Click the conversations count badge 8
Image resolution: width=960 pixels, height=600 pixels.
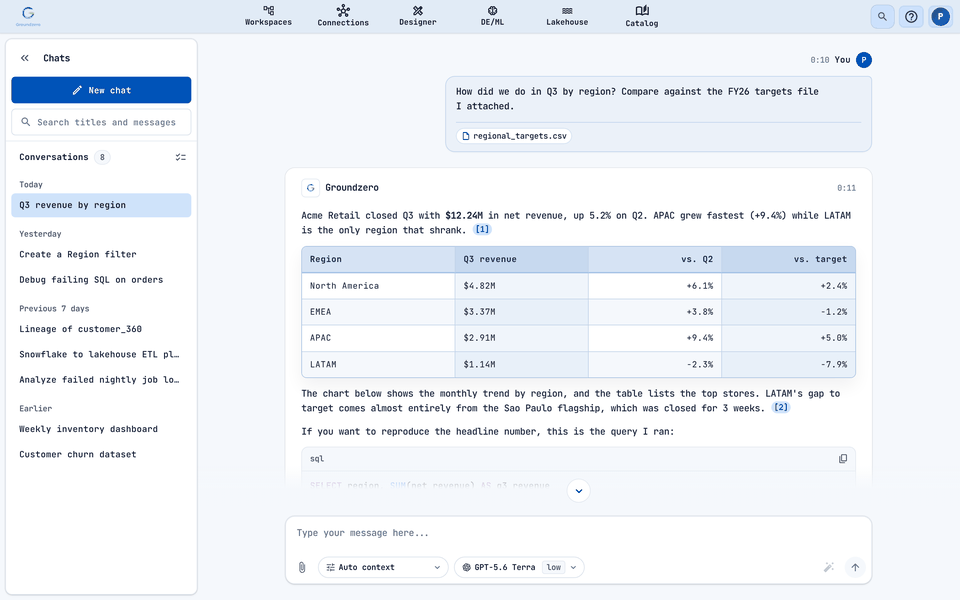102,157
